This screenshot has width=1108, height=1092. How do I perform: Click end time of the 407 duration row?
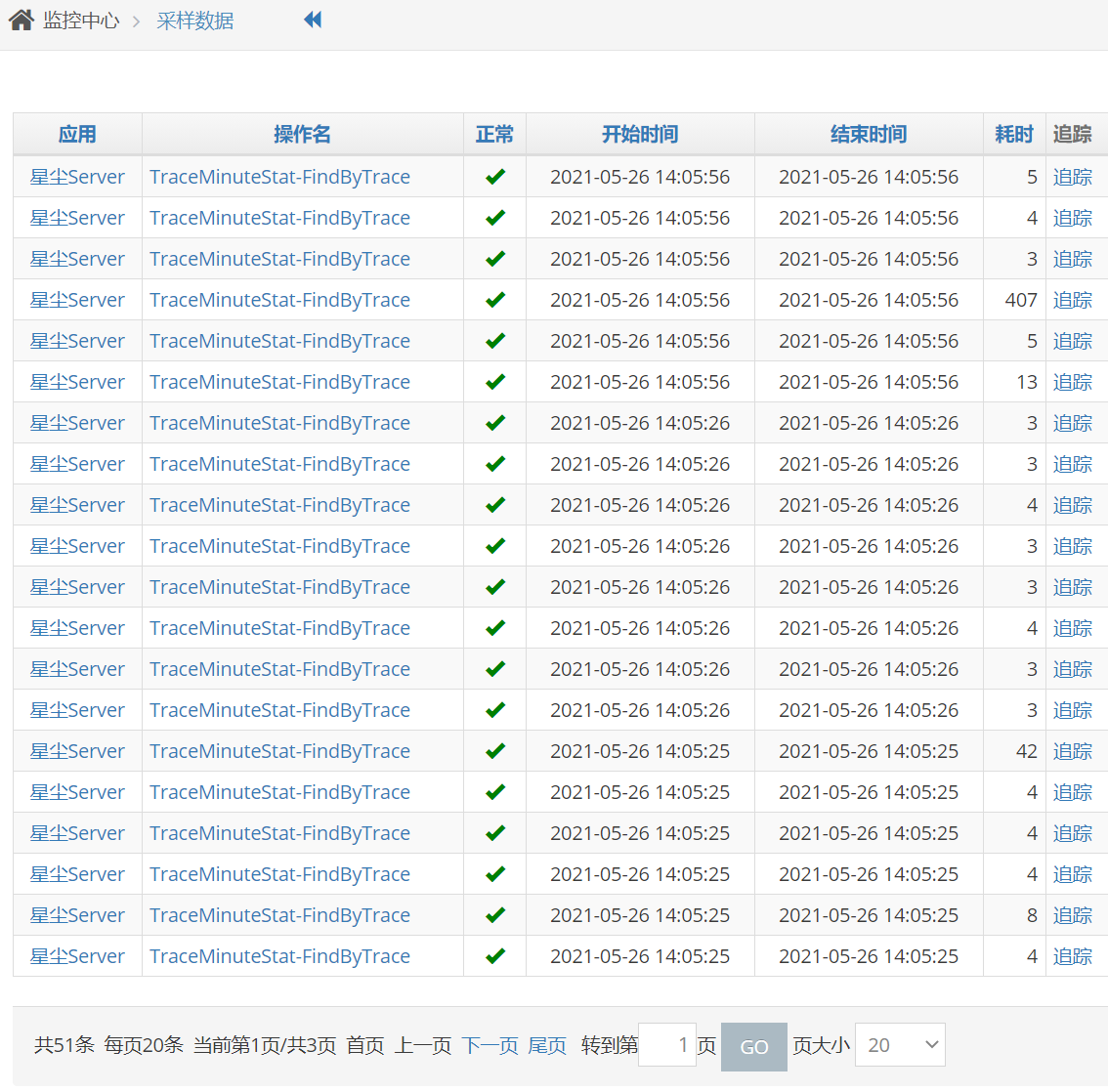coord(869,300)
